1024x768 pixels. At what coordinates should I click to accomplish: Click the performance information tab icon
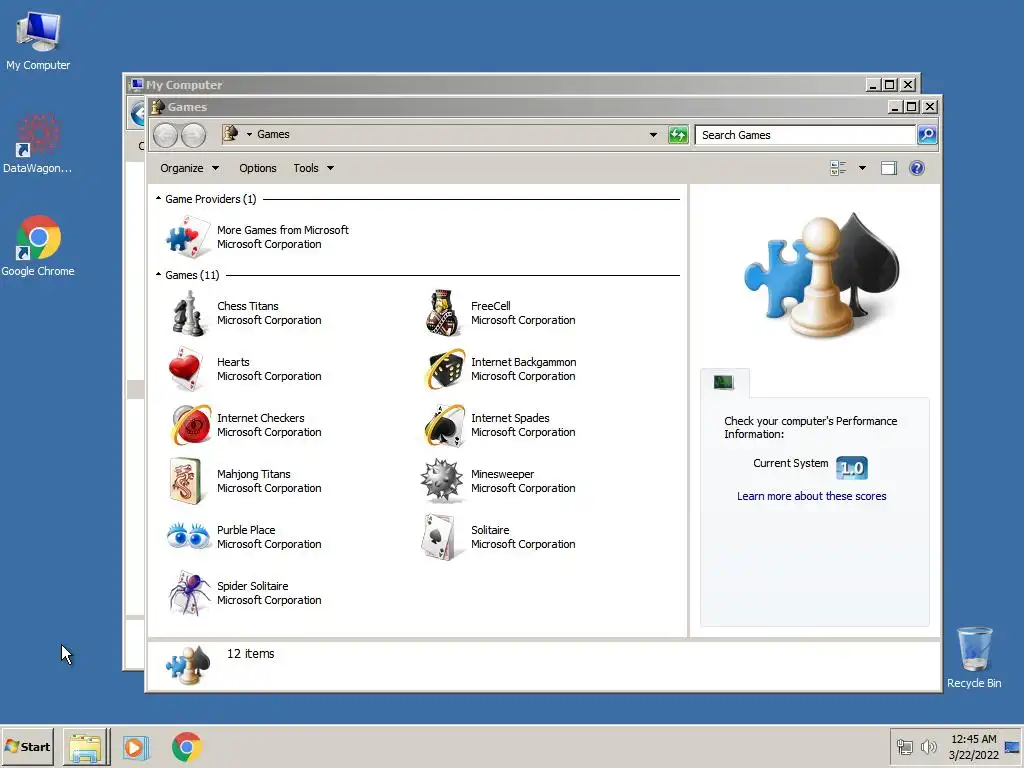point(724,382)
